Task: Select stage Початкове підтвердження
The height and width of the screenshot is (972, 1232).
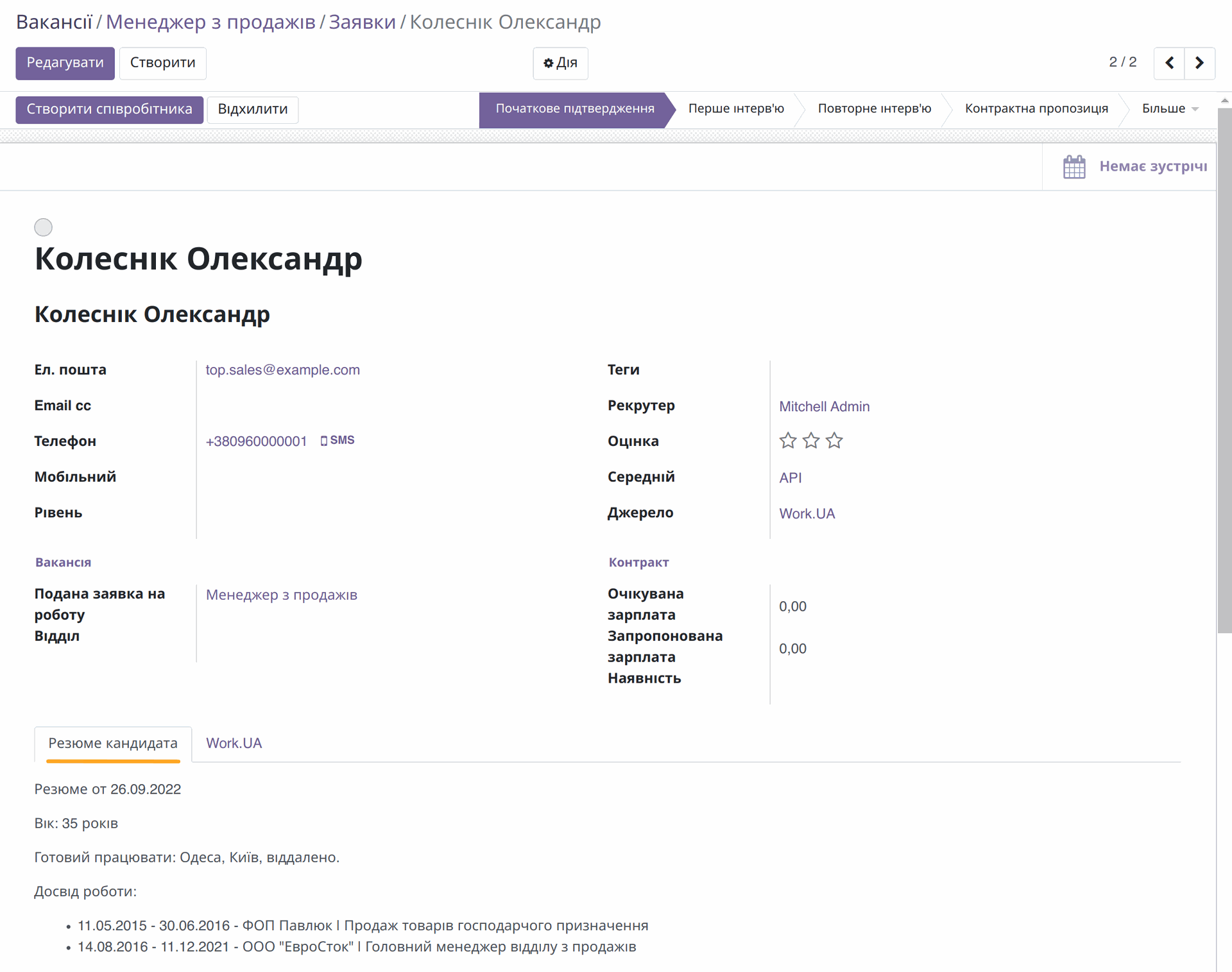Action: [575, 108]
